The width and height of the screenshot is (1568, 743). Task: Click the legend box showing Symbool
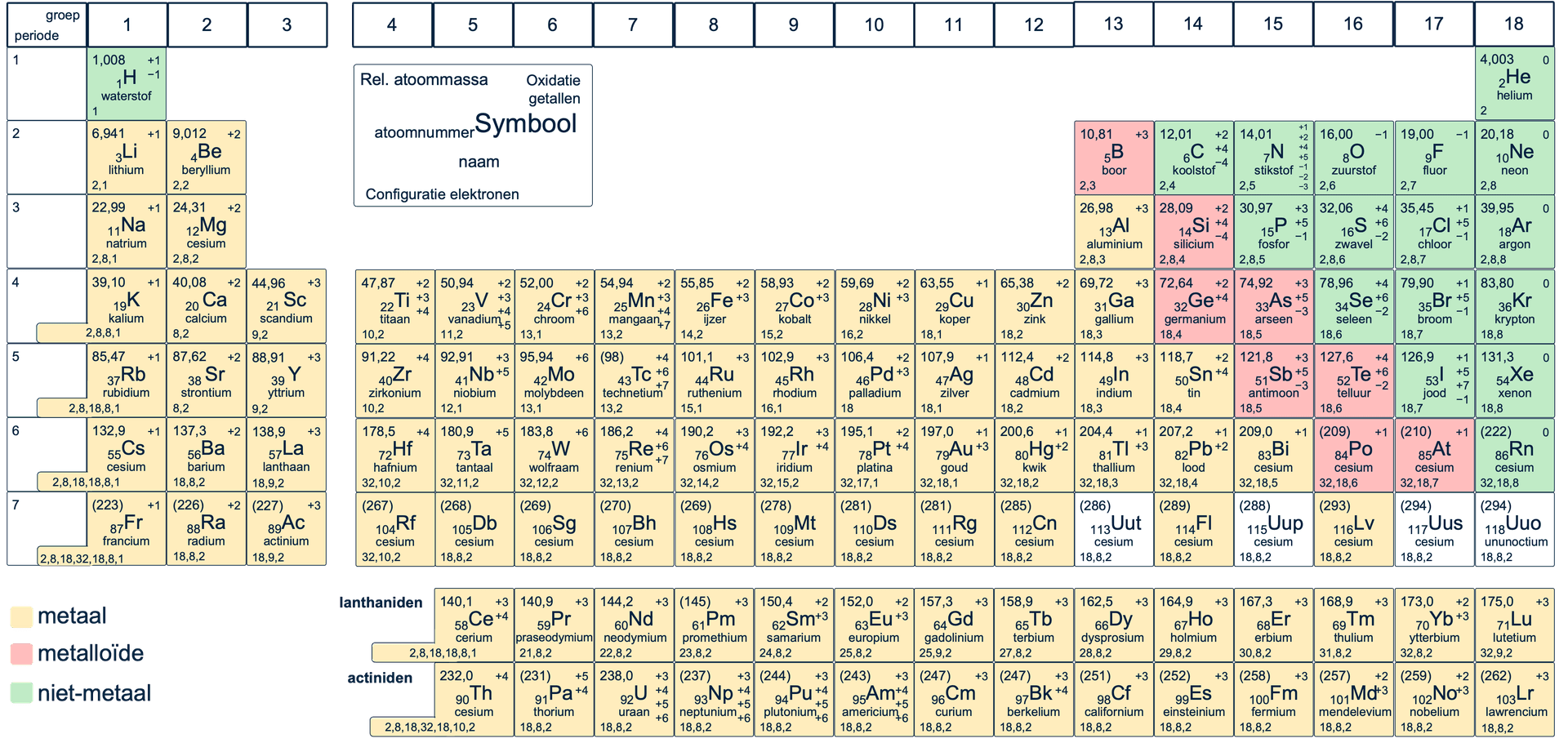click(x=473, y=136)
